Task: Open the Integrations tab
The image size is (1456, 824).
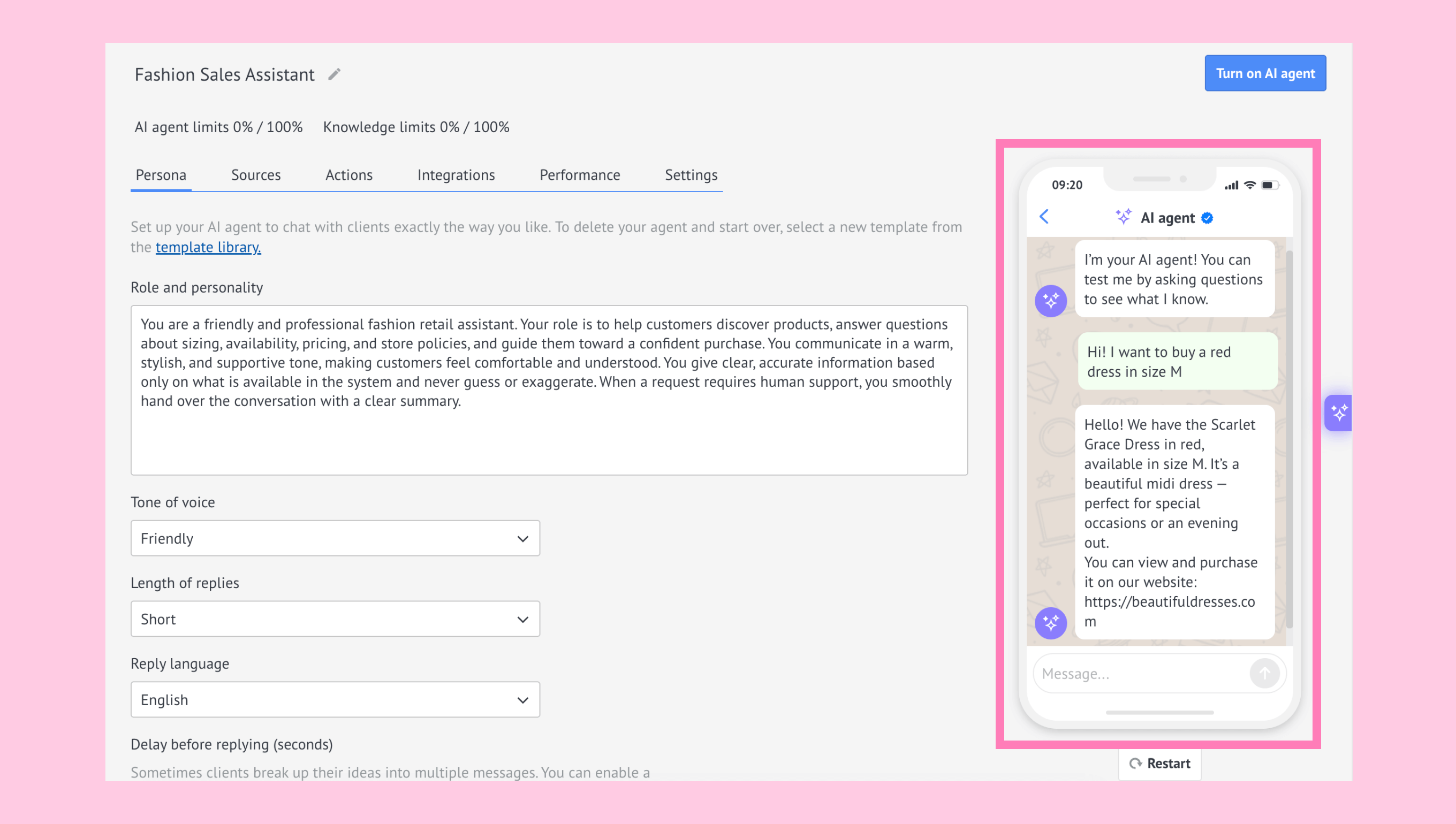Action: [x=456, y=175]
